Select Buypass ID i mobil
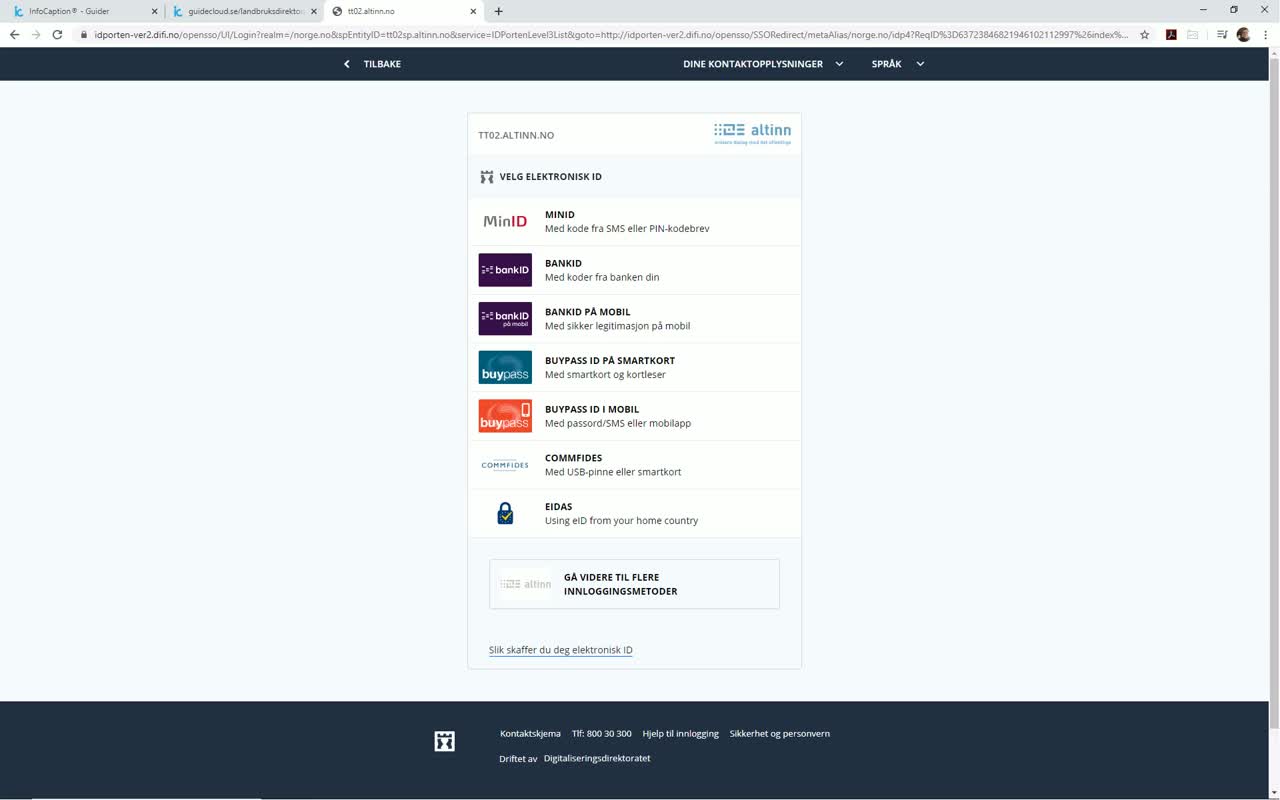 pyautogui.click(x=635, y=416)
